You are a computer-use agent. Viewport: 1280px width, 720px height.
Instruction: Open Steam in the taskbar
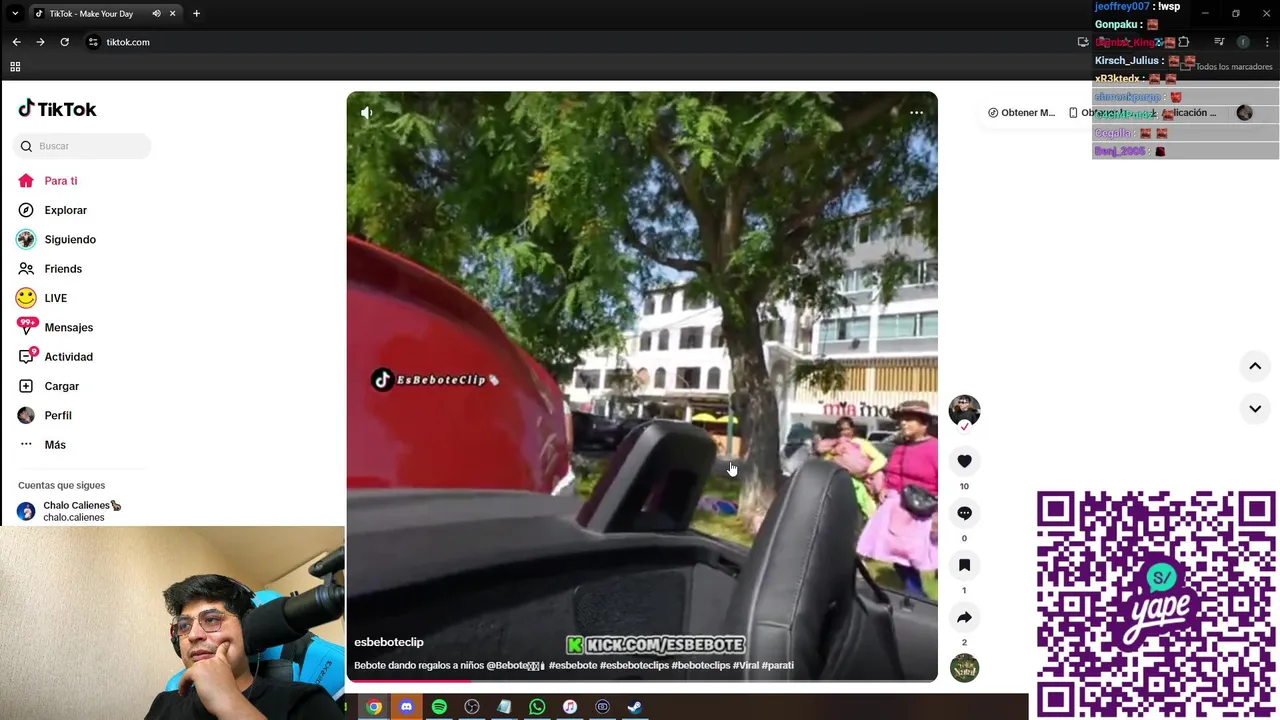tap(635, 707)
